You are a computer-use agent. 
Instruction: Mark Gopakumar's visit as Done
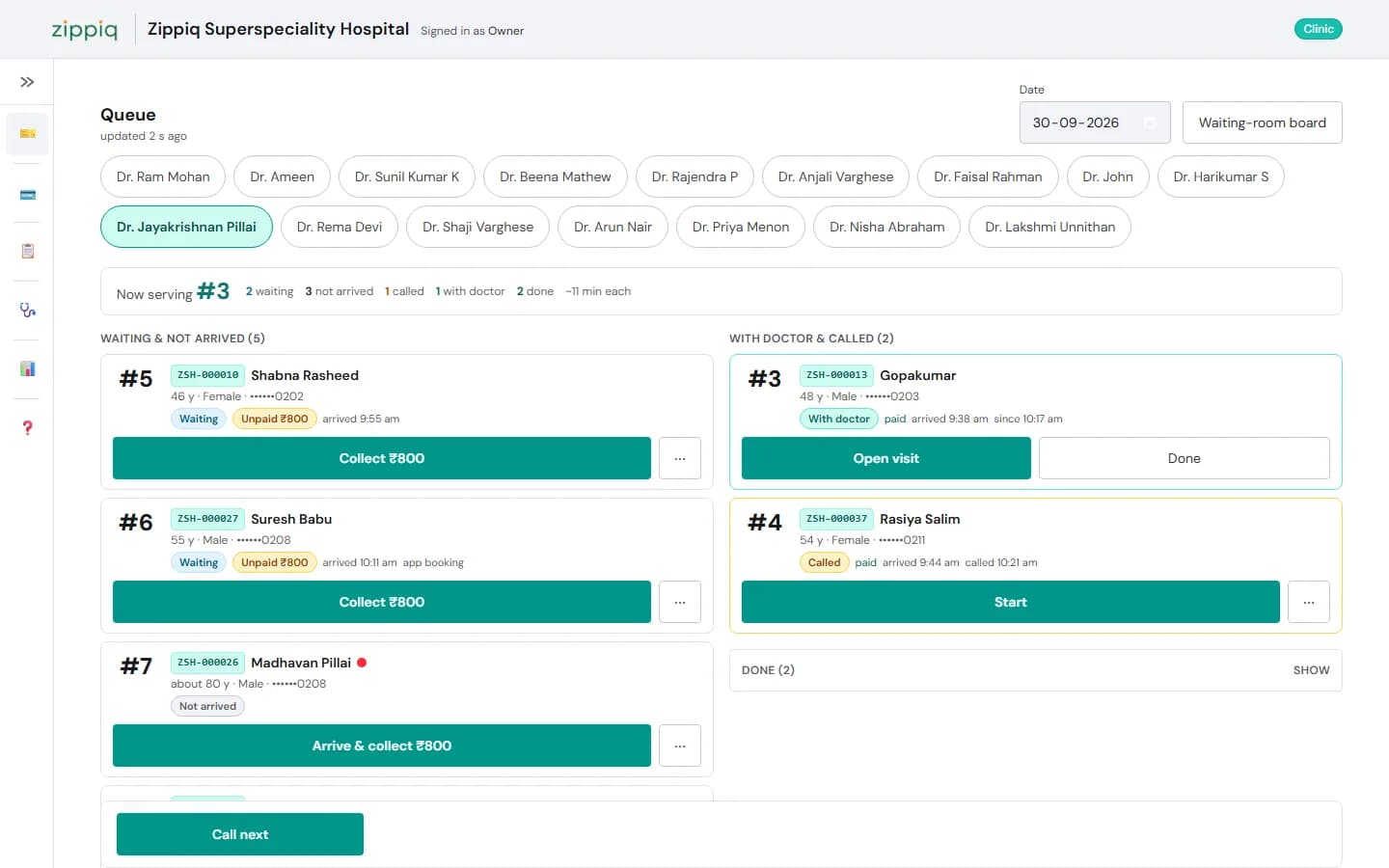(x=1185, y=458)
